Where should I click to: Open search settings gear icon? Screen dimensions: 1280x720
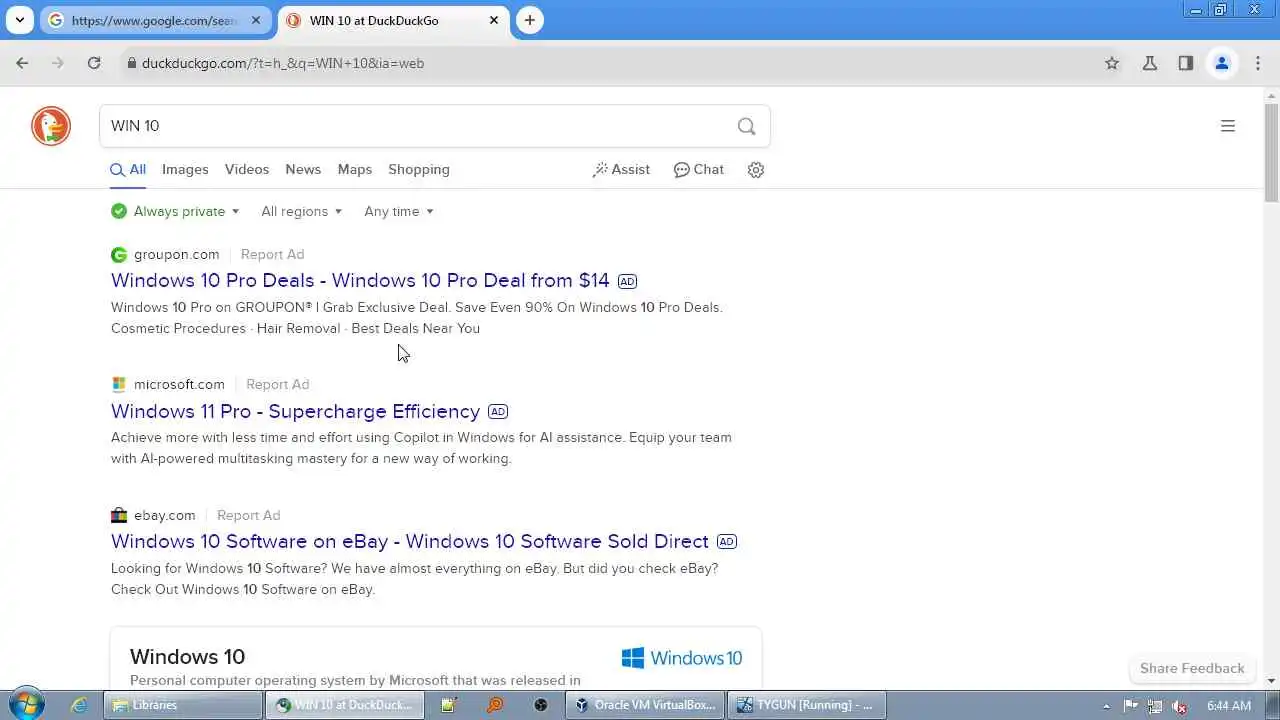[756, 170]
